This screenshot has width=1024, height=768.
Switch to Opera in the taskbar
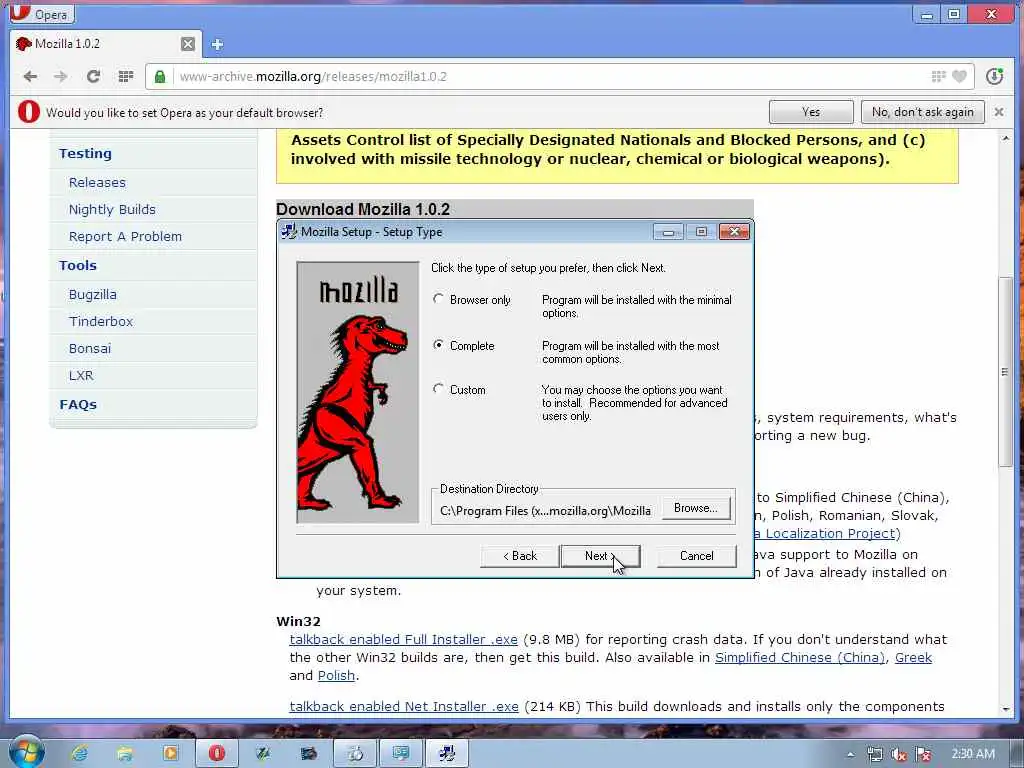click(x=217, y=753)
